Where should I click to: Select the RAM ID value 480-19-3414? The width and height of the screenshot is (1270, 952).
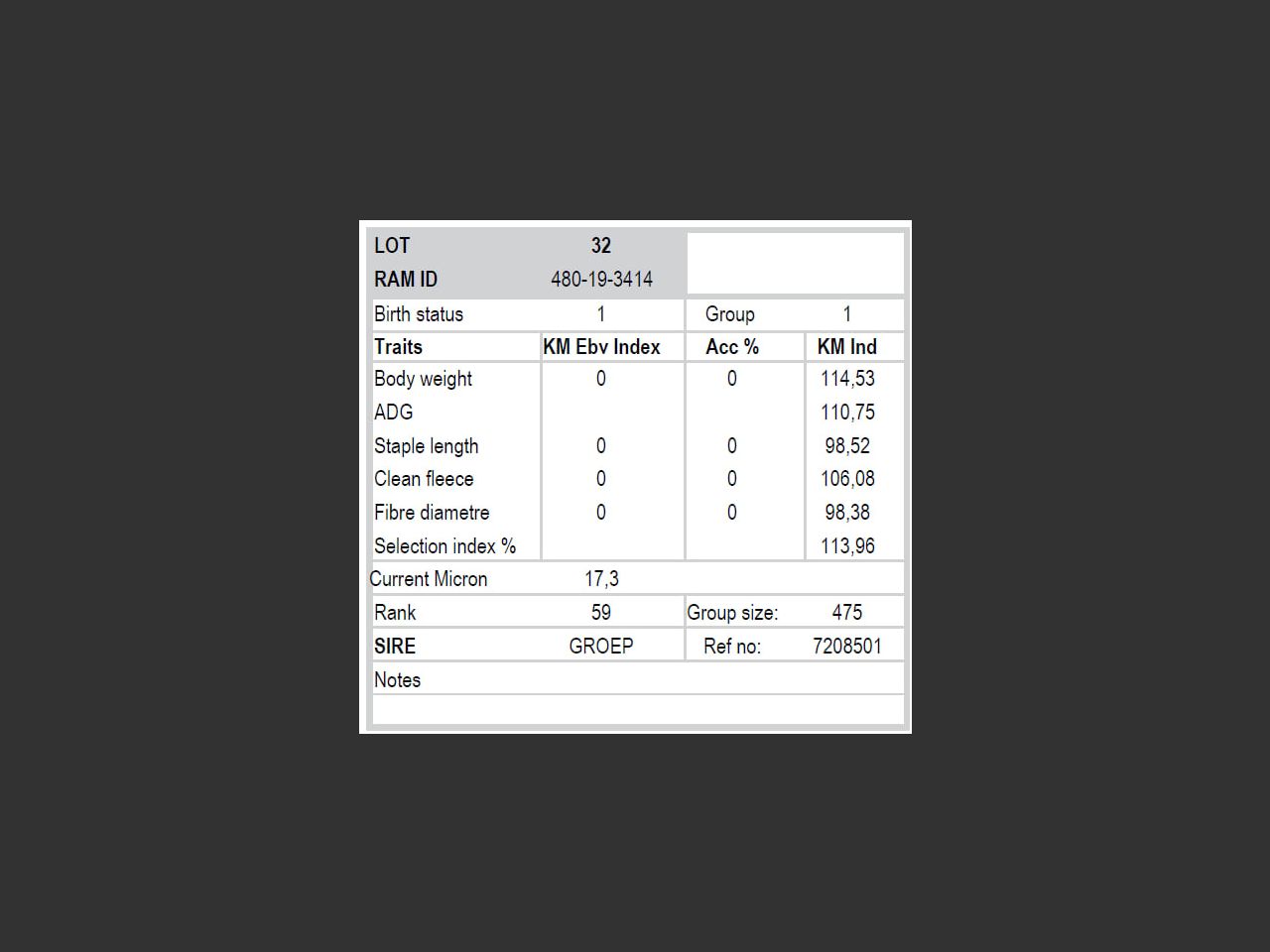tap(601, 280)
